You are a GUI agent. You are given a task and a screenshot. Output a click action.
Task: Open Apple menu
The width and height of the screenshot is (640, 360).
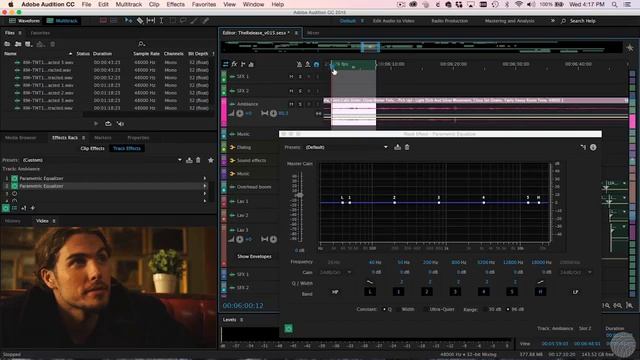(11, 4)
